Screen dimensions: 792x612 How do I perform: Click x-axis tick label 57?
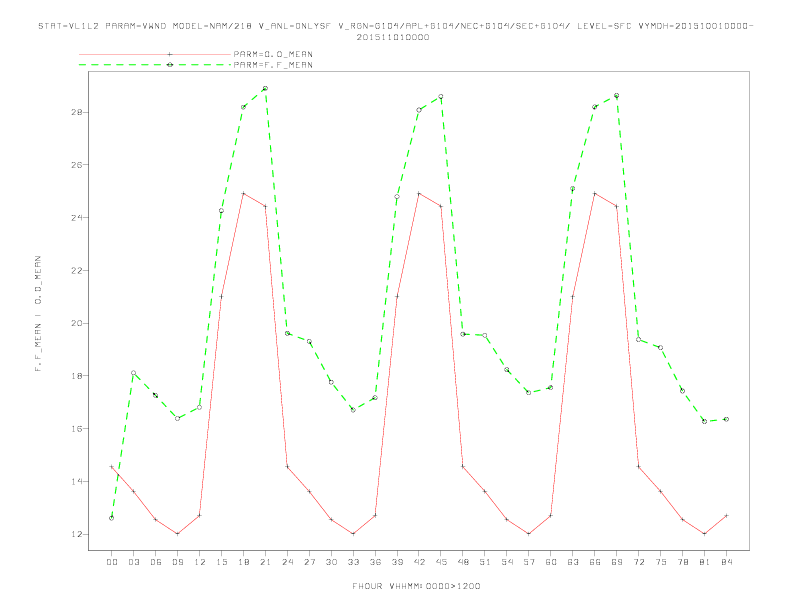click(529, 562)
